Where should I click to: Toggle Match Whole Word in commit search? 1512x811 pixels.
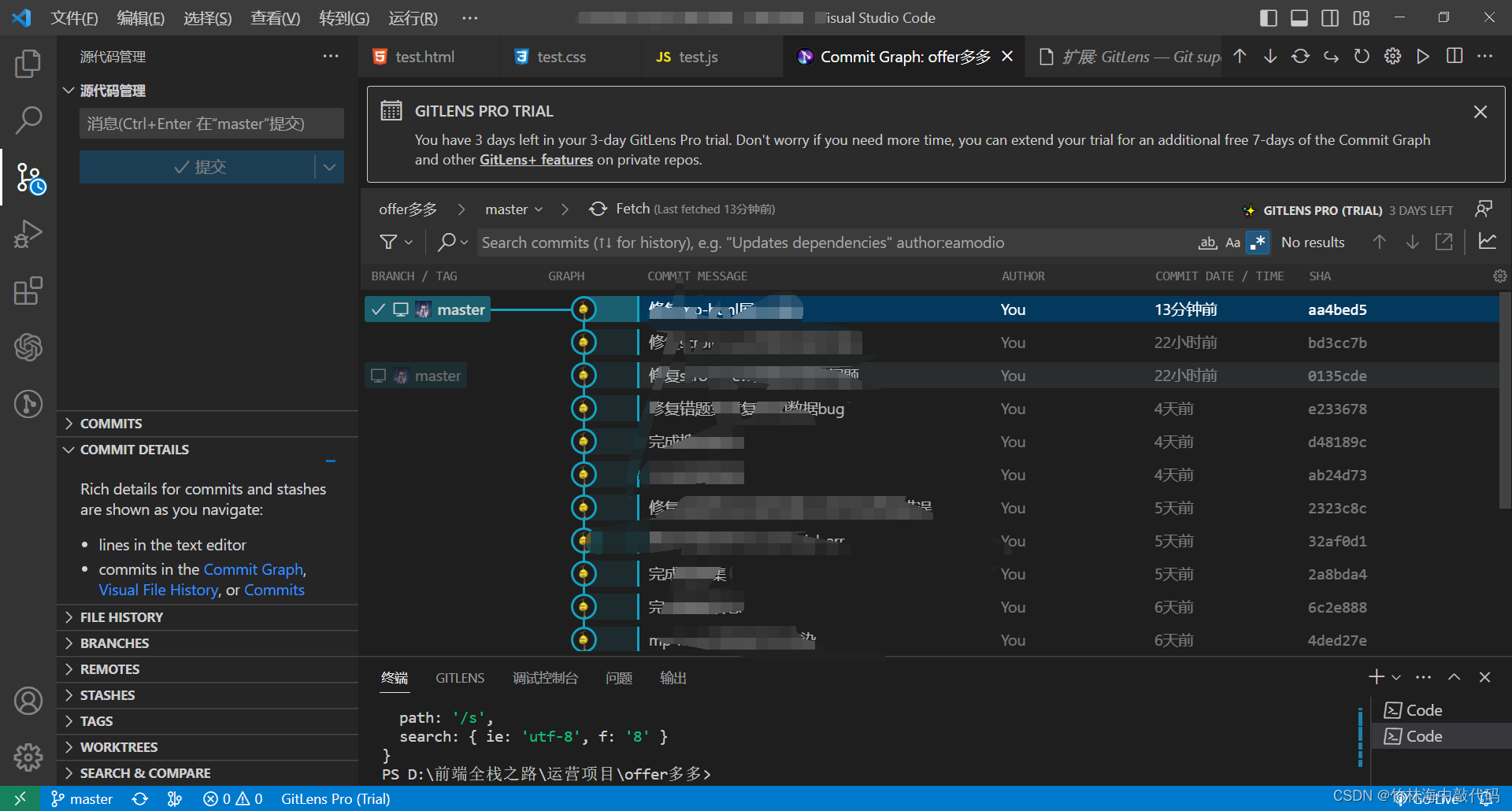point(1208,243)
